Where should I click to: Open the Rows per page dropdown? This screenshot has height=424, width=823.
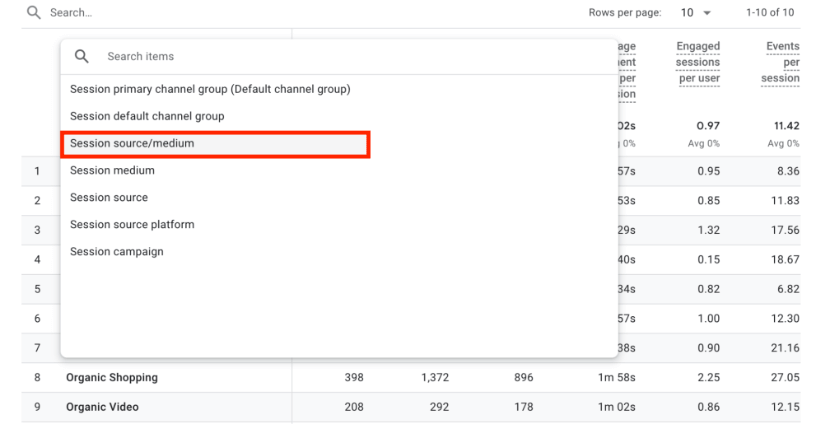point(693,13)
